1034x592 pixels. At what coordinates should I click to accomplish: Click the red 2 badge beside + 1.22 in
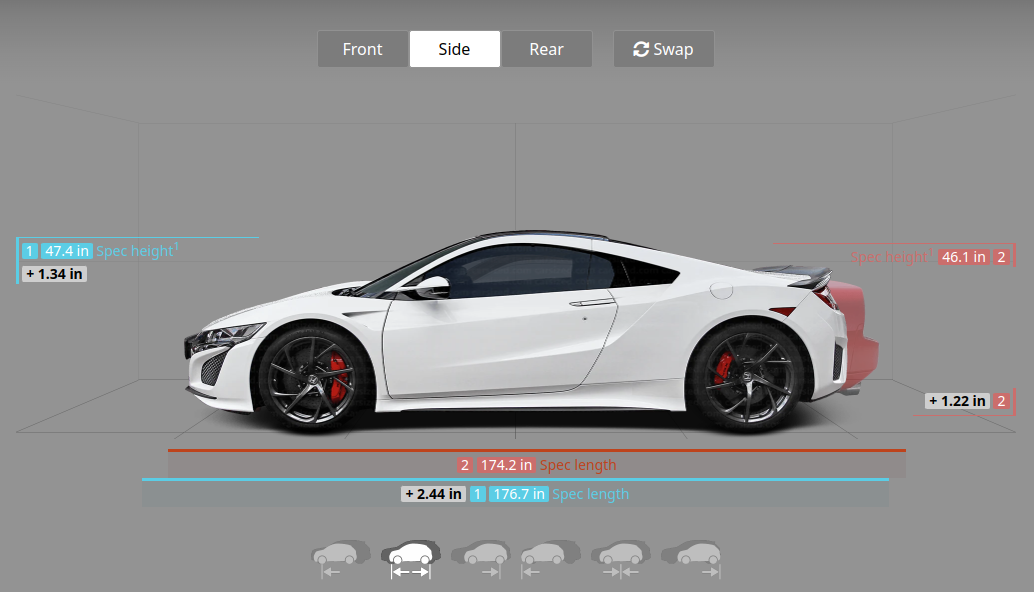pyautogui.click(x=1001, y=401)
